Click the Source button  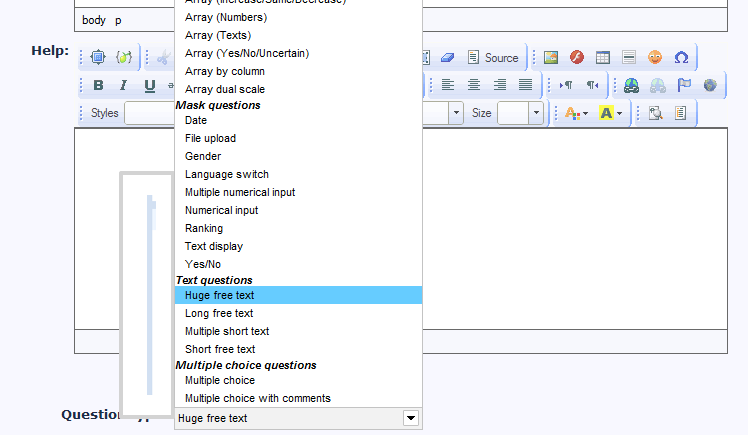point(493,57)
